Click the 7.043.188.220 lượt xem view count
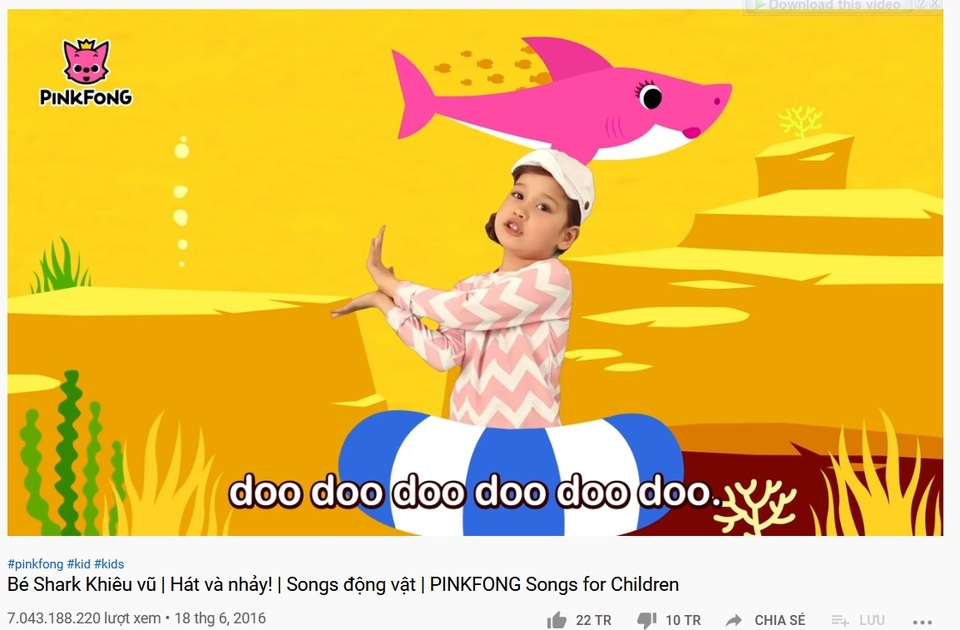Screen dimensions: 960x630 pos(84,618)
